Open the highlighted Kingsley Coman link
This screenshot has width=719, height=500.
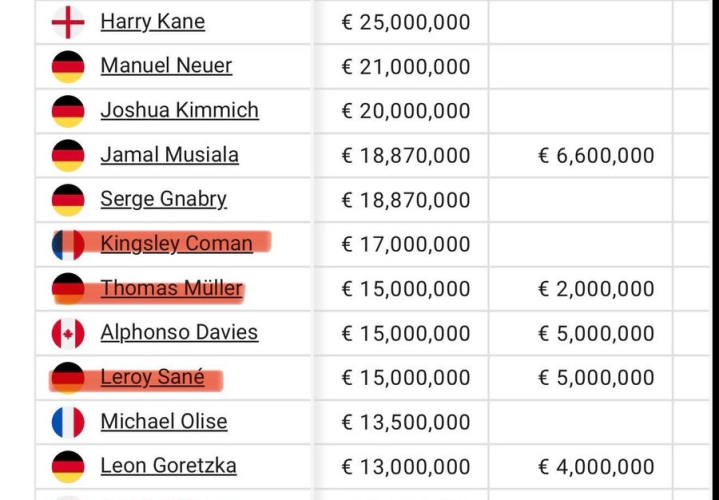tap(177, 243)
